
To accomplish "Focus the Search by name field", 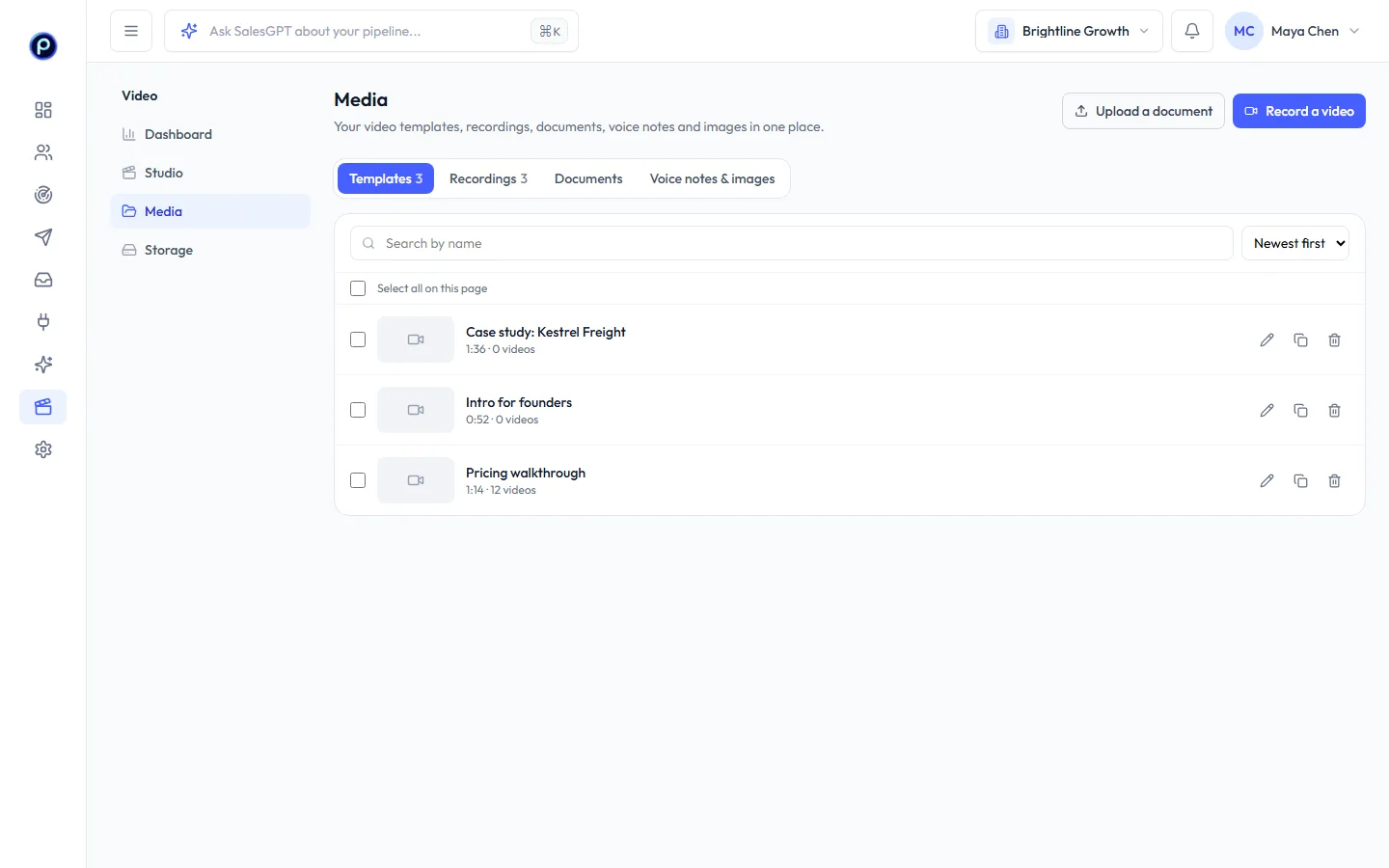I will (x=791, y=243).
